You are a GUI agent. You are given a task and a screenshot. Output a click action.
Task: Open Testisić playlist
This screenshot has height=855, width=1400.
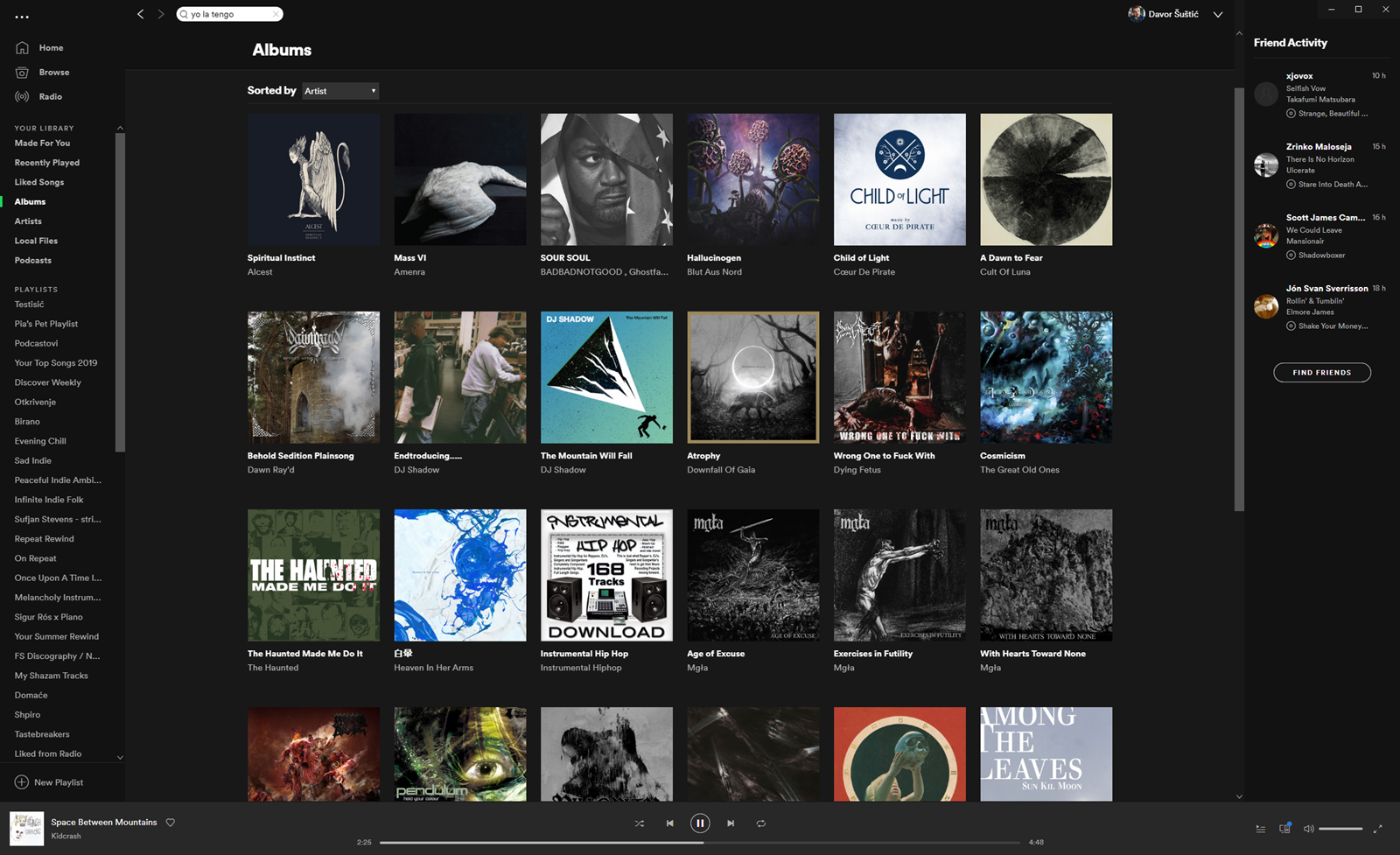click(29, 305)
